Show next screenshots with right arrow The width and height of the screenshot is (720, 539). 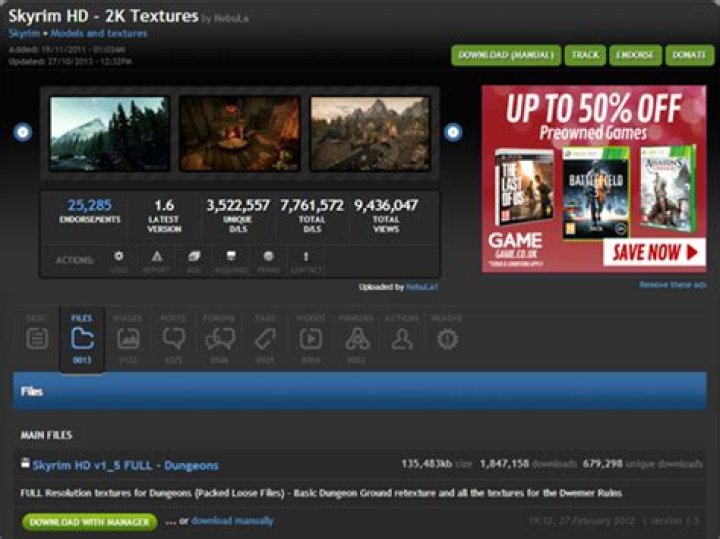click(453, 132)
